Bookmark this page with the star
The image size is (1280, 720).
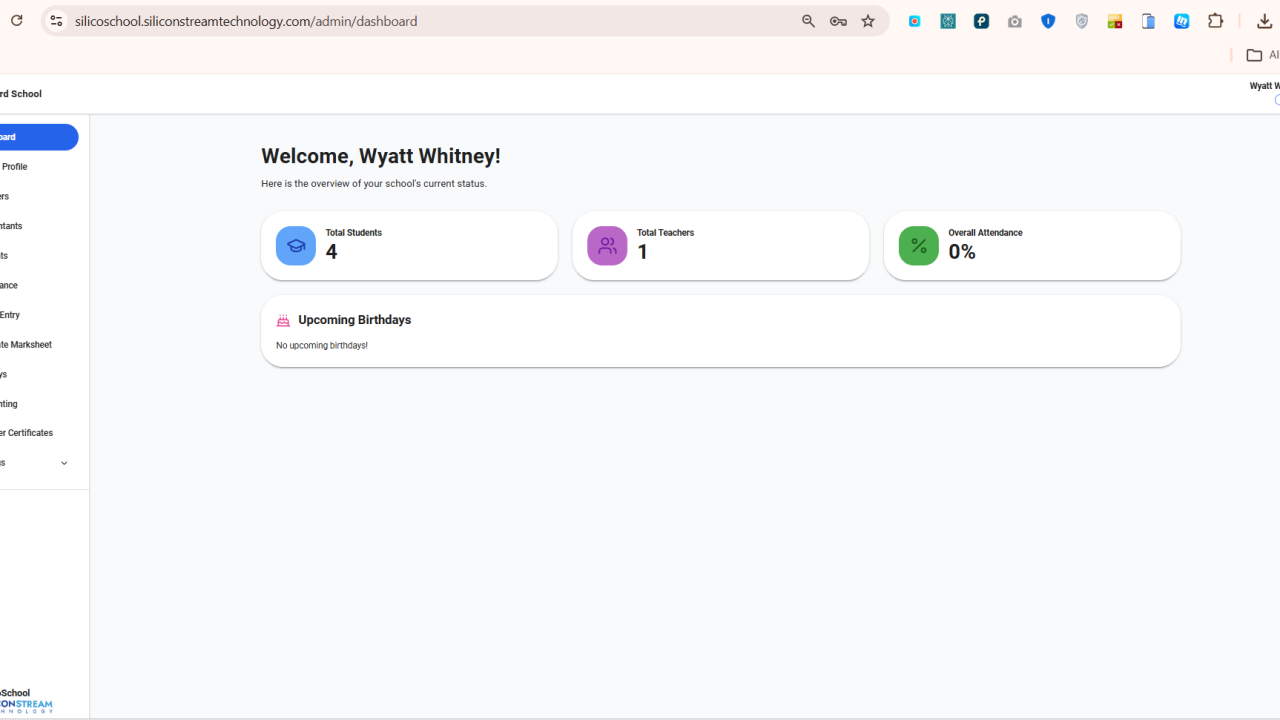coord(868,21)
